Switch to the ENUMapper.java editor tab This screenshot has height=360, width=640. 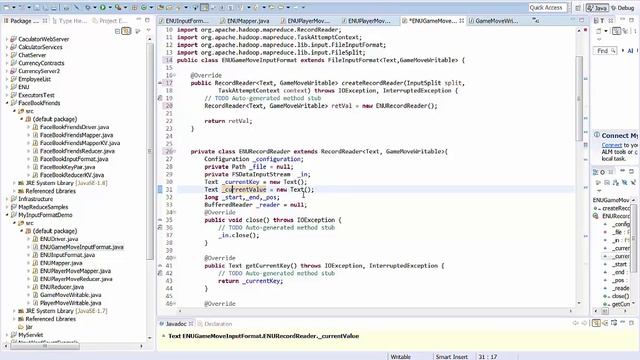pos(244,20)
